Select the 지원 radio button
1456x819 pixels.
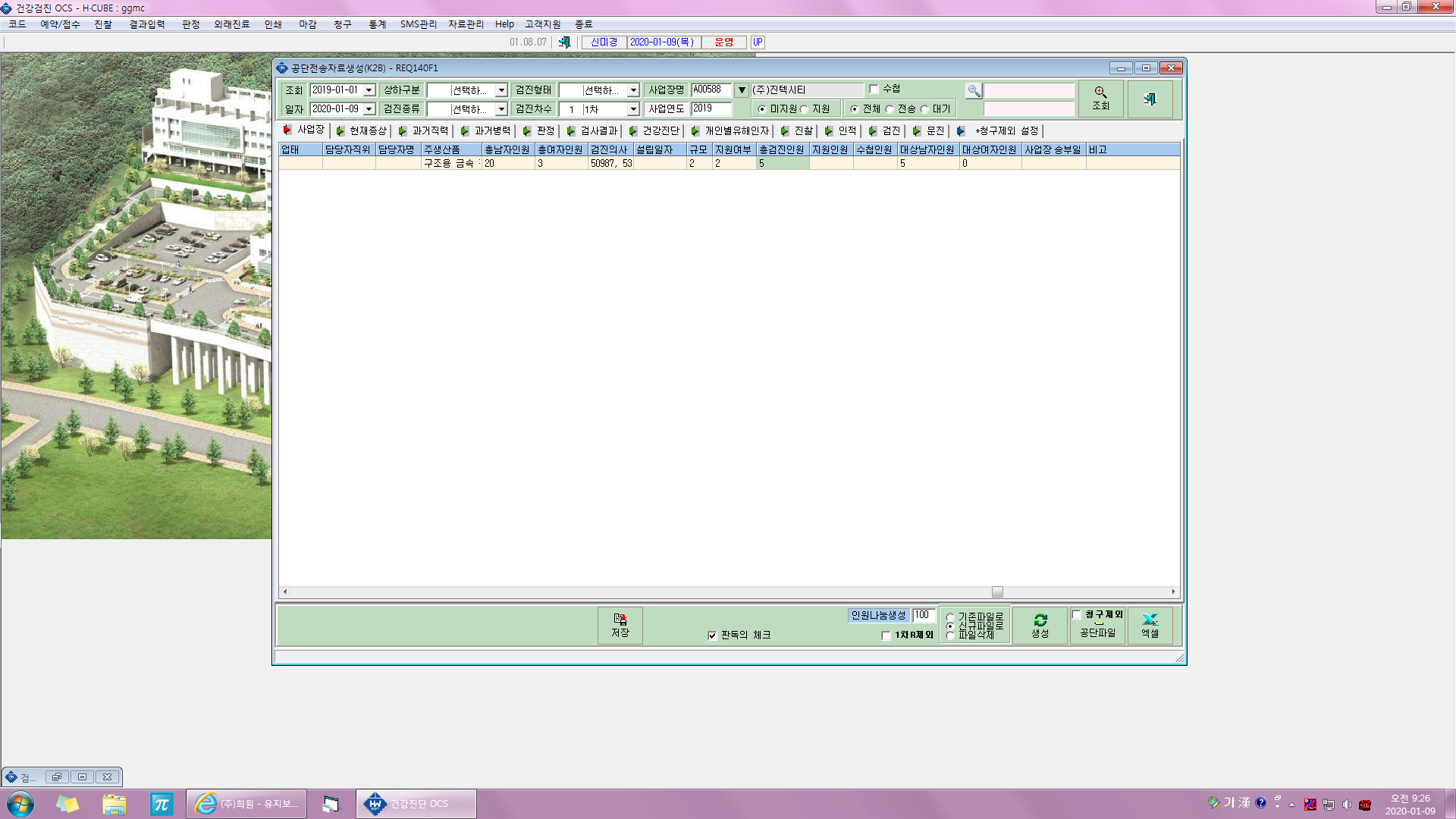click(x=805, y=109)
